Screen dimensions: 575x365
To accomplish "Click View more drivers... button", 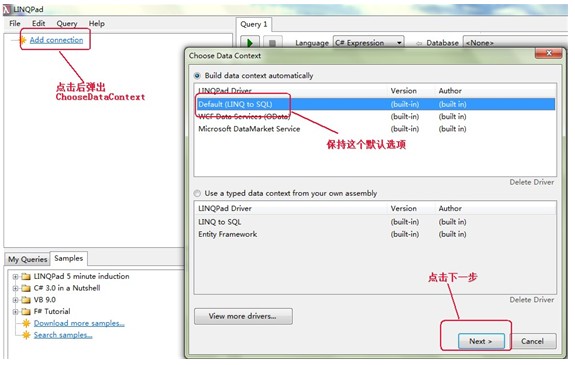I will (243, 316).
